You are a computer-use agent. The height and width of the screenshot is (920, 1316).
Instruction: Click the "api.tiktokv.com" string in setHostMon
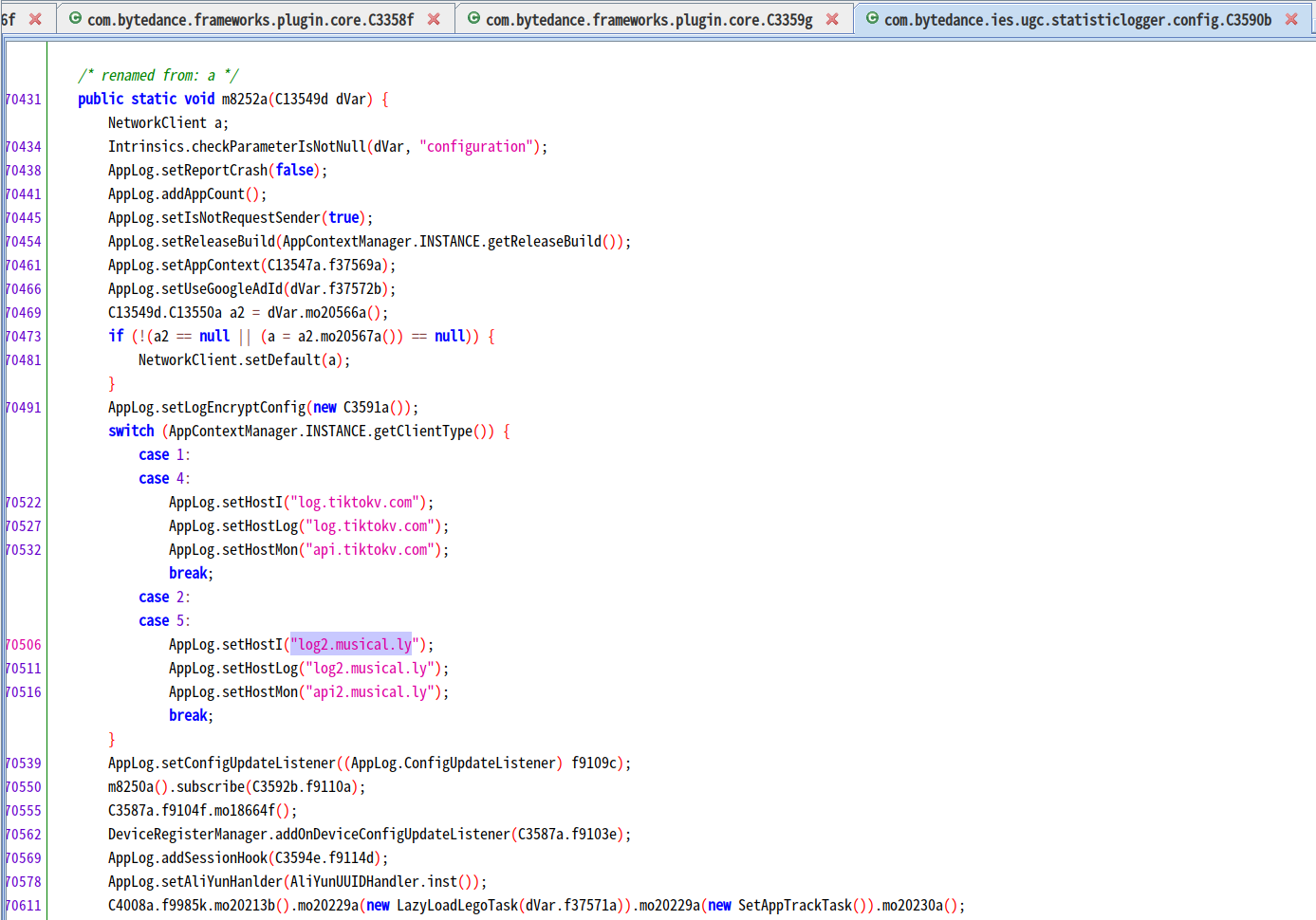pos(371,550)
